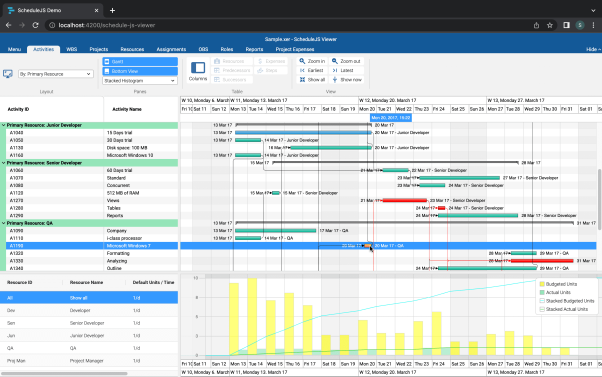Click the resource table horizontal scrollbar

pyautogui.click(x=64, y=373)
